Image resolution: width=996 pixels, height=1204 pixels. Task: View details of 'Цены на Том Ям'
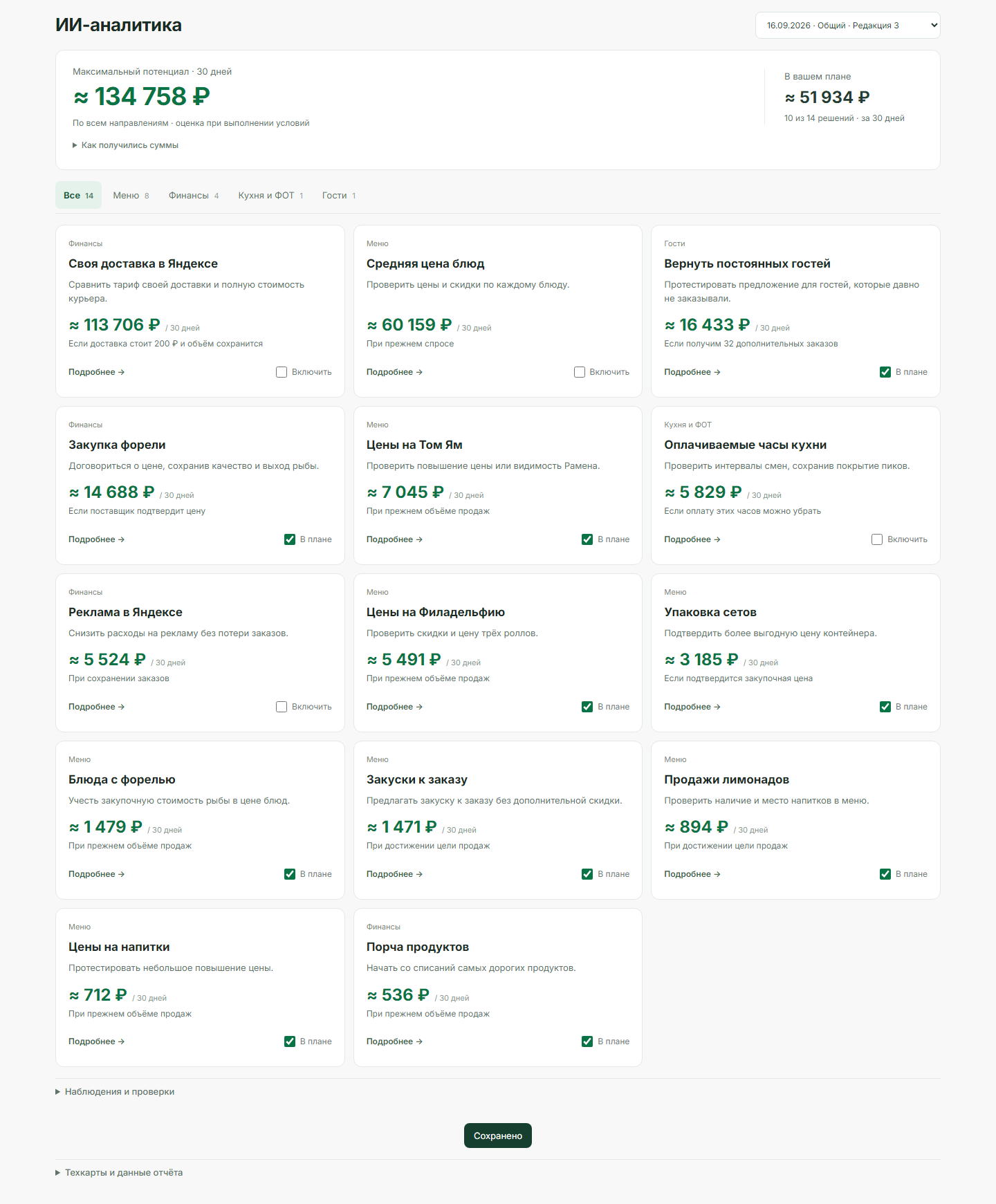click(x=394, y=539)
